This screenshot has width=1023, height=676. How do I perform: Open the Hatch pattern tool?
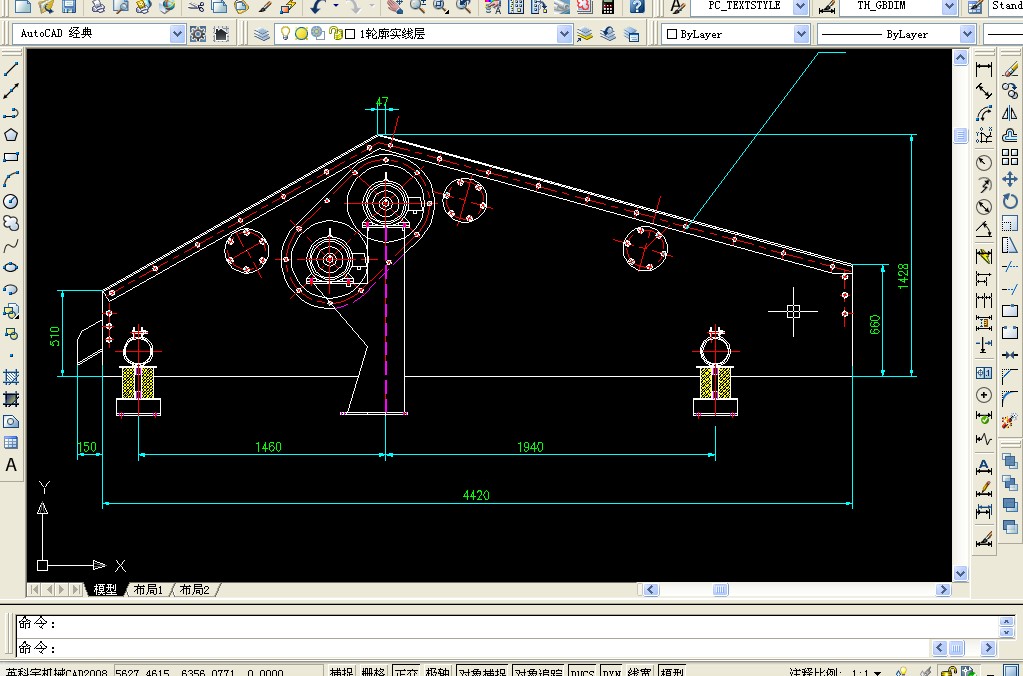(11, 377)
